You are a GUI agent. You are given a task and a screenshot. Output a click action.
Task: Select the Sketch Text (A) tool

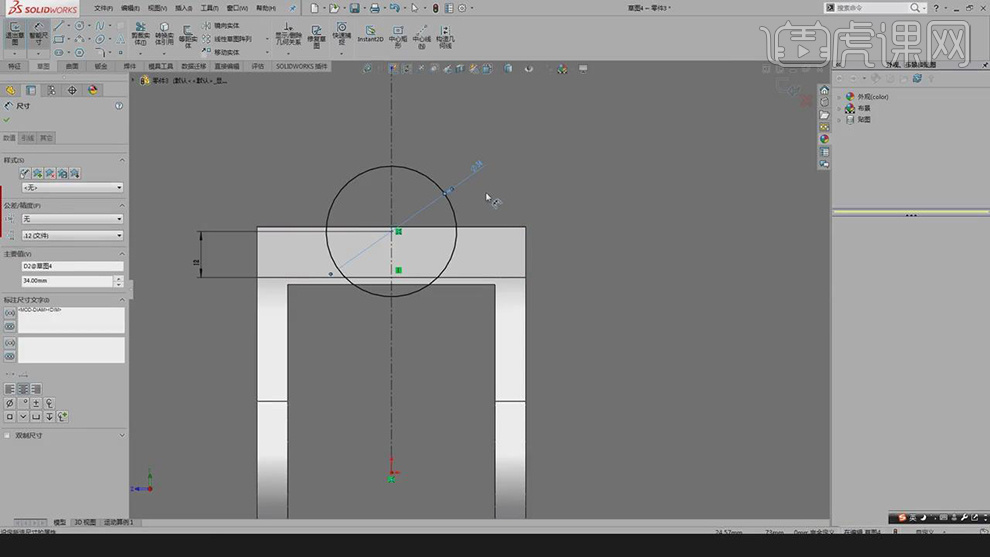(120, 39)
